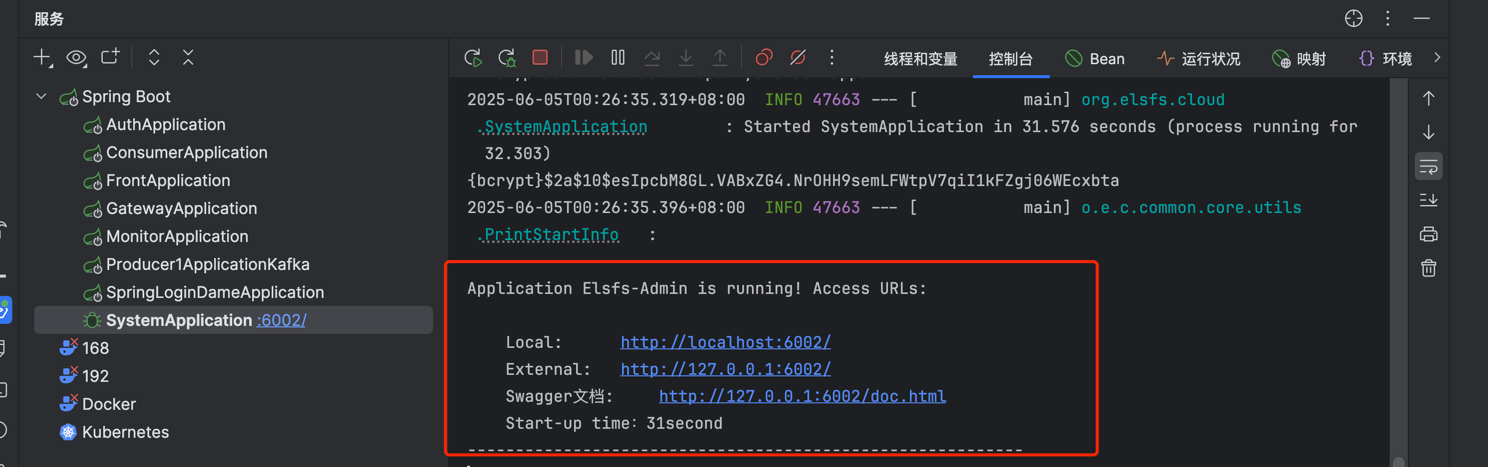Viewport: 1488px width, 467px height.
Task: Collapse the Spring Boot tree node
Action: click(41, 97)
